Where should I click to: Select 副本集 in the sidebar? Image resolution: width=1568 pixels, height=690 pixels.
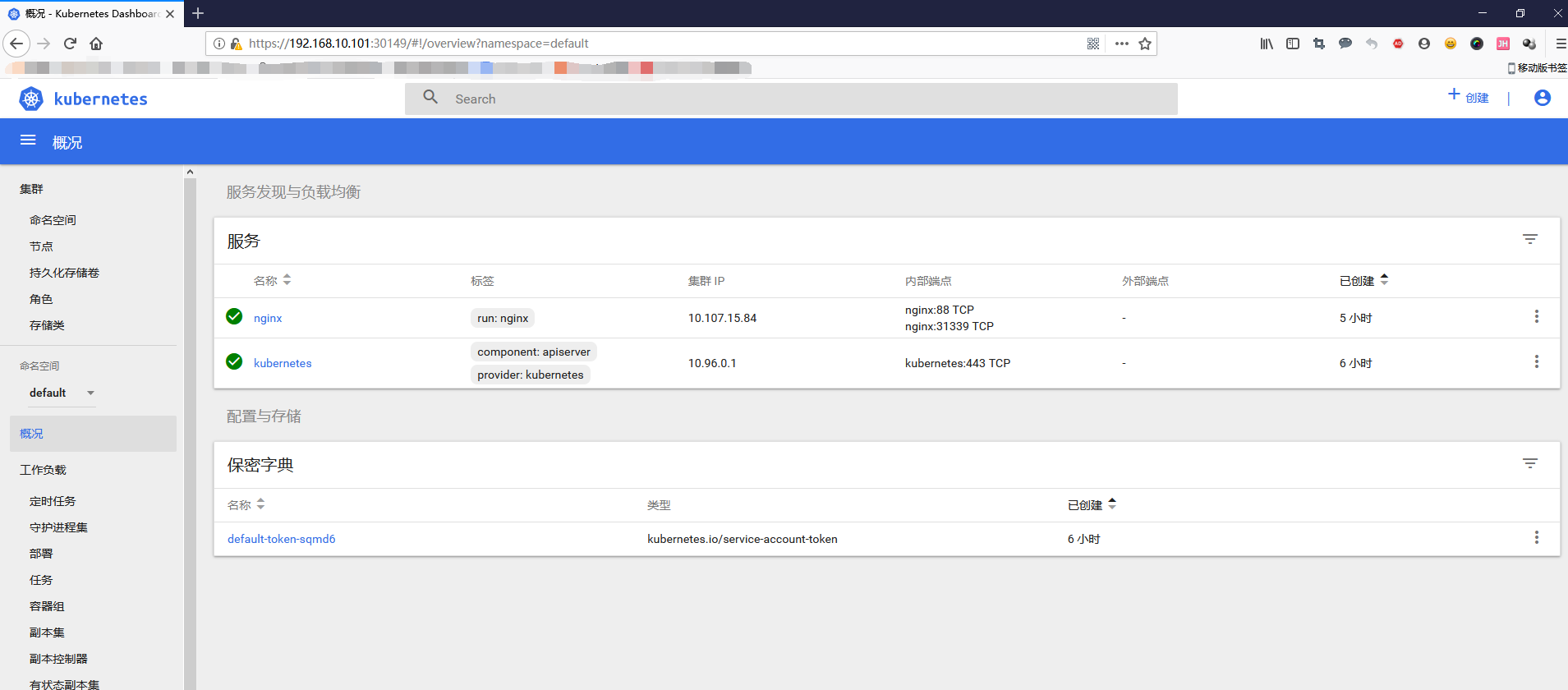47,632
